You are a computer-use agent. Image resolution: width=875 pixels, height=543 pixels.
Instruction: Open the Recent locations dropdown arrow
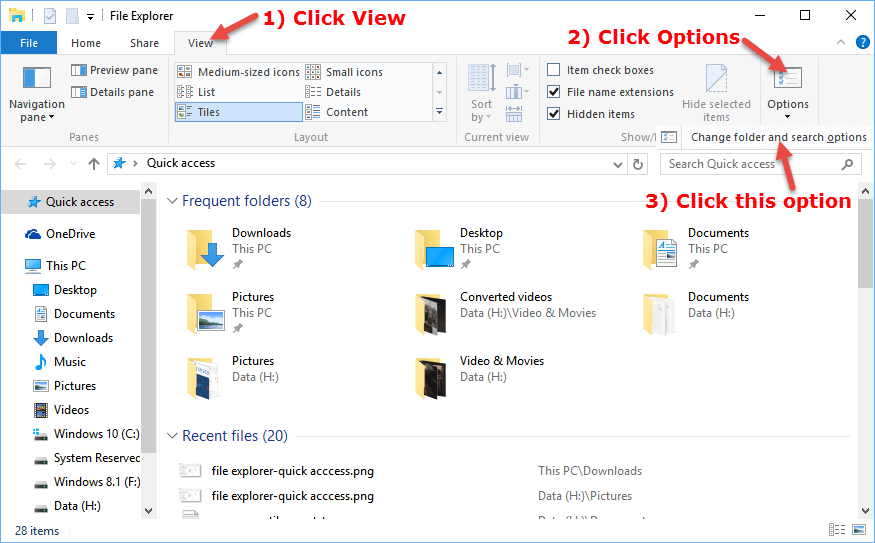(73, 164)
